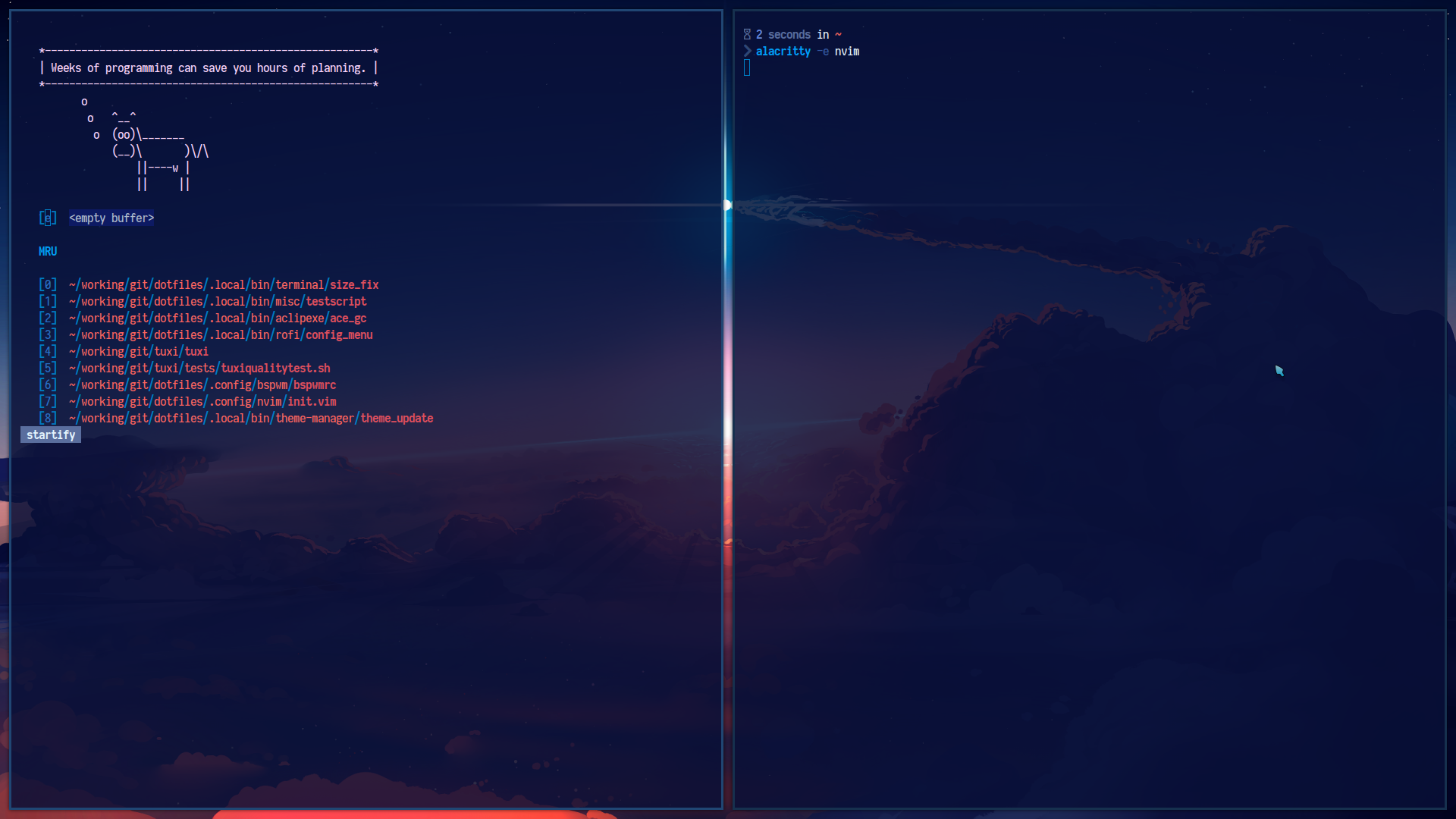Click the alacritty command text
1456x819 pixels.
(784, 52)
